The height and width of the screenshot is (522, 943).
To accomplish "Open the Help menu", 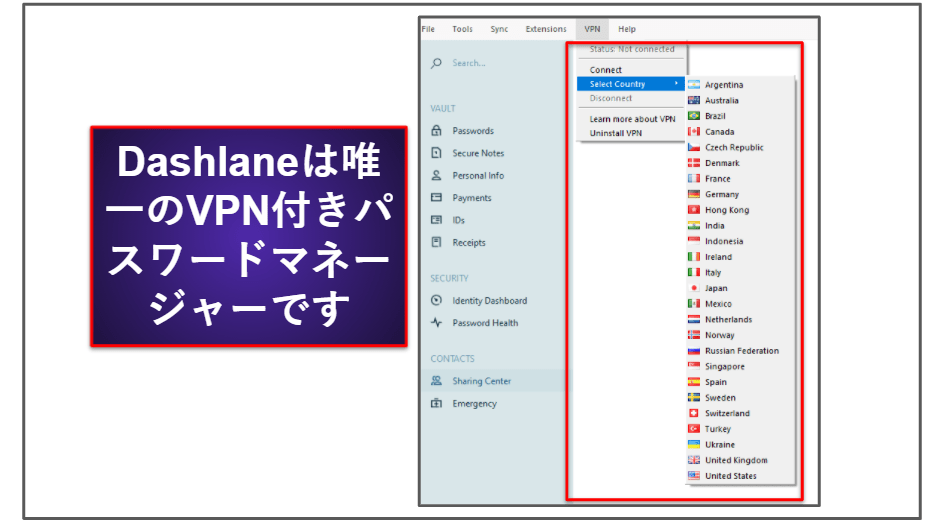I will pos(627,29).
